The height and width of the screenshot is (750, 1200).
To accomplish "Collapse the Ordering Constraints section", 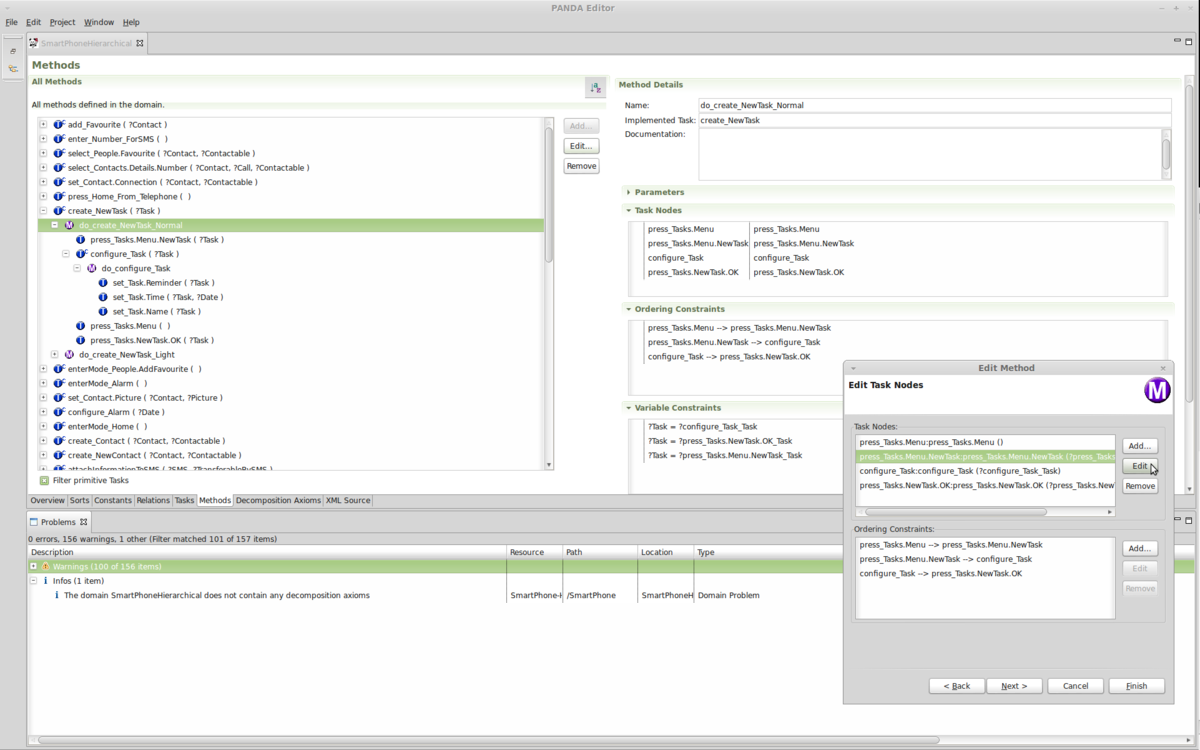I will [x=629, y=309].
